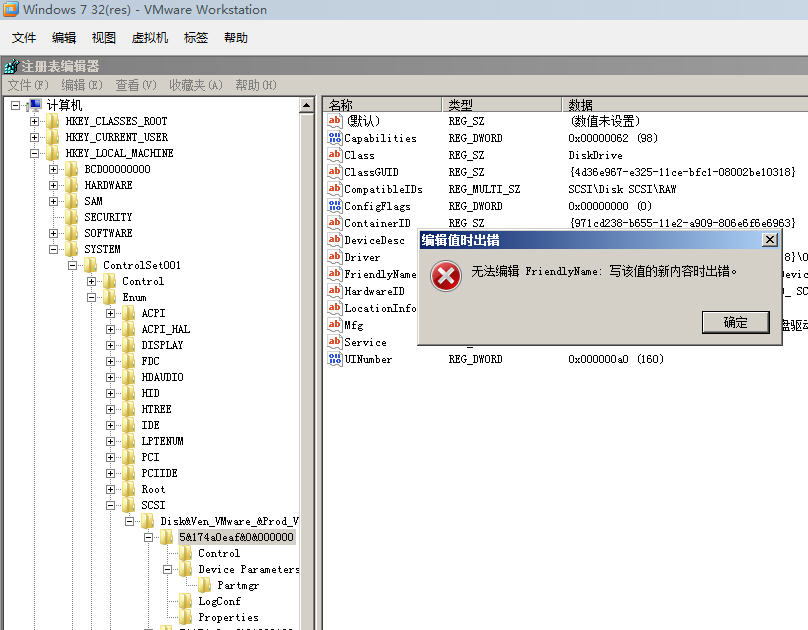808x630 pixels.
Task: Click 确定 in the error dialog
Action: point(735,322)
